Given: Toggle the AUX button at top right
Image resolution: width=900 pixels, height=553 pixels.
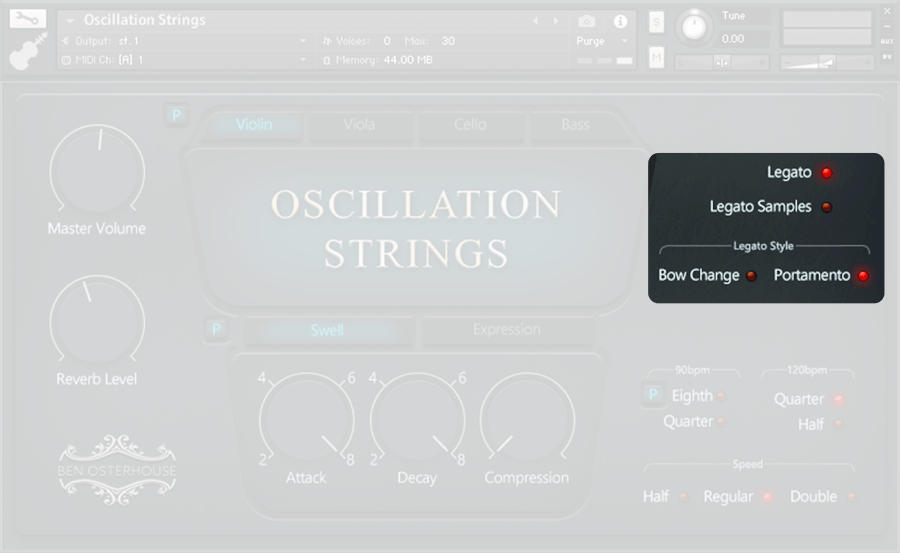Looking at the screenshot, I should coord(887,41).
